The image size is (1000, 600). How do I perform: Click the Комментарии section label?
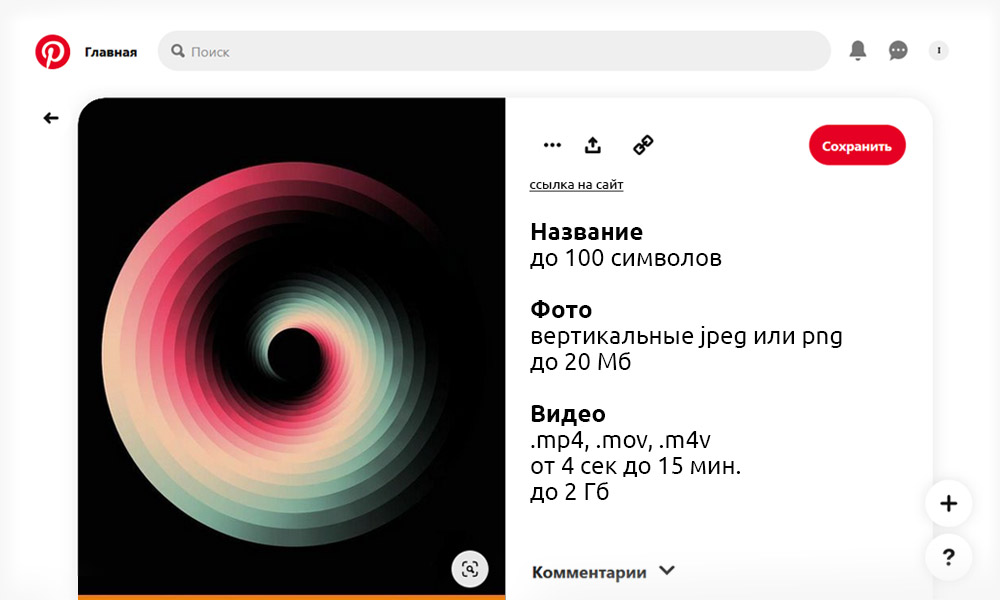(589, 573)
